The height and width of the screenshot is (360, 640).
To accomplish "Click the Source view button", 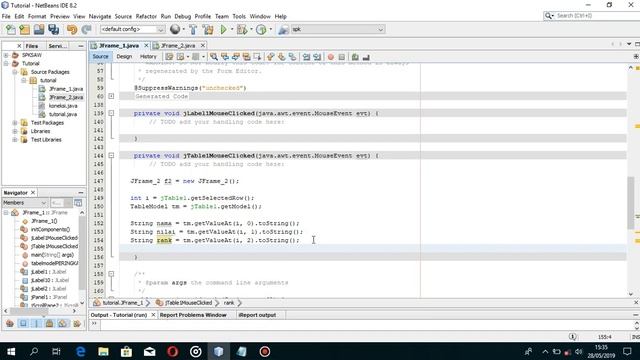I will [100, 57].
